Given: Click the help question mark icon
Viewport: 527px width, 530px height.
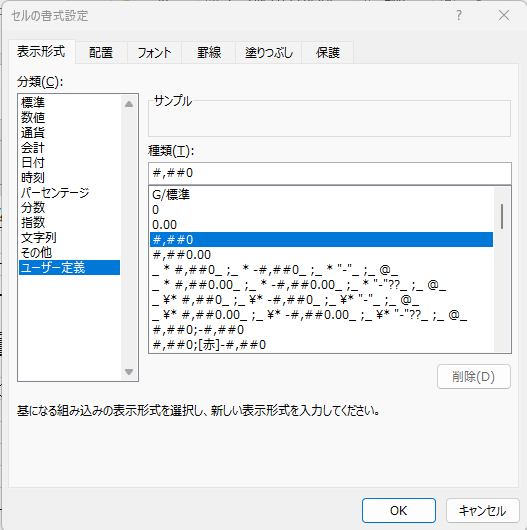Looking at the screenshot, I should coord(459,15).
